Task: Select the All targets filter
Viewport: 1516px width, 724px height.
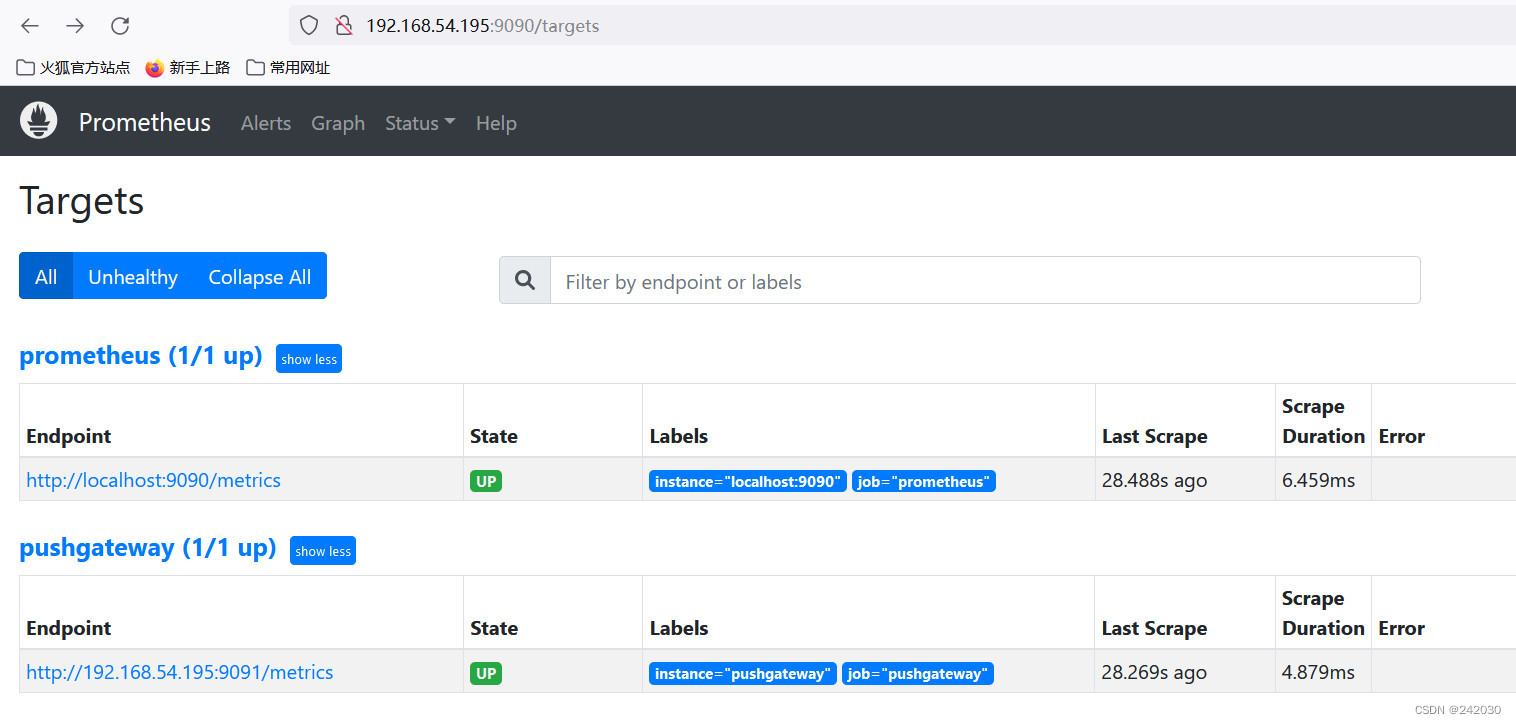Action: (46, 276)
